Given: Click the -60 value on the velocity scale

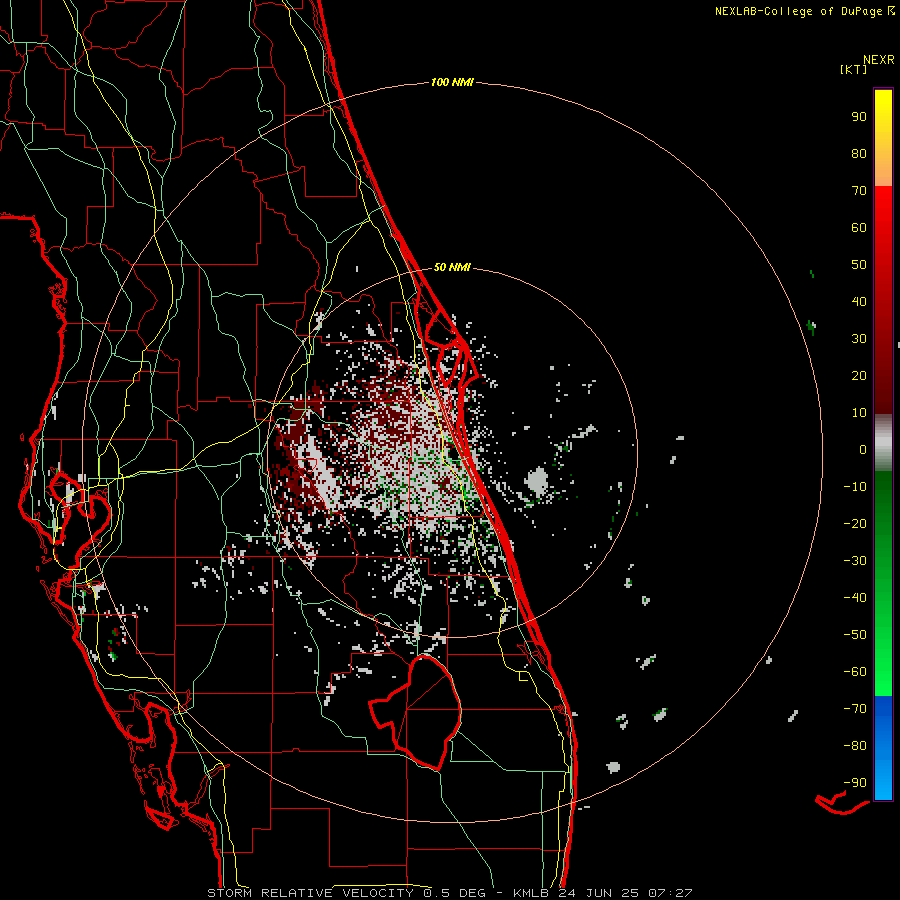Looking at the screenshot, I should click(x=855, y=672).
